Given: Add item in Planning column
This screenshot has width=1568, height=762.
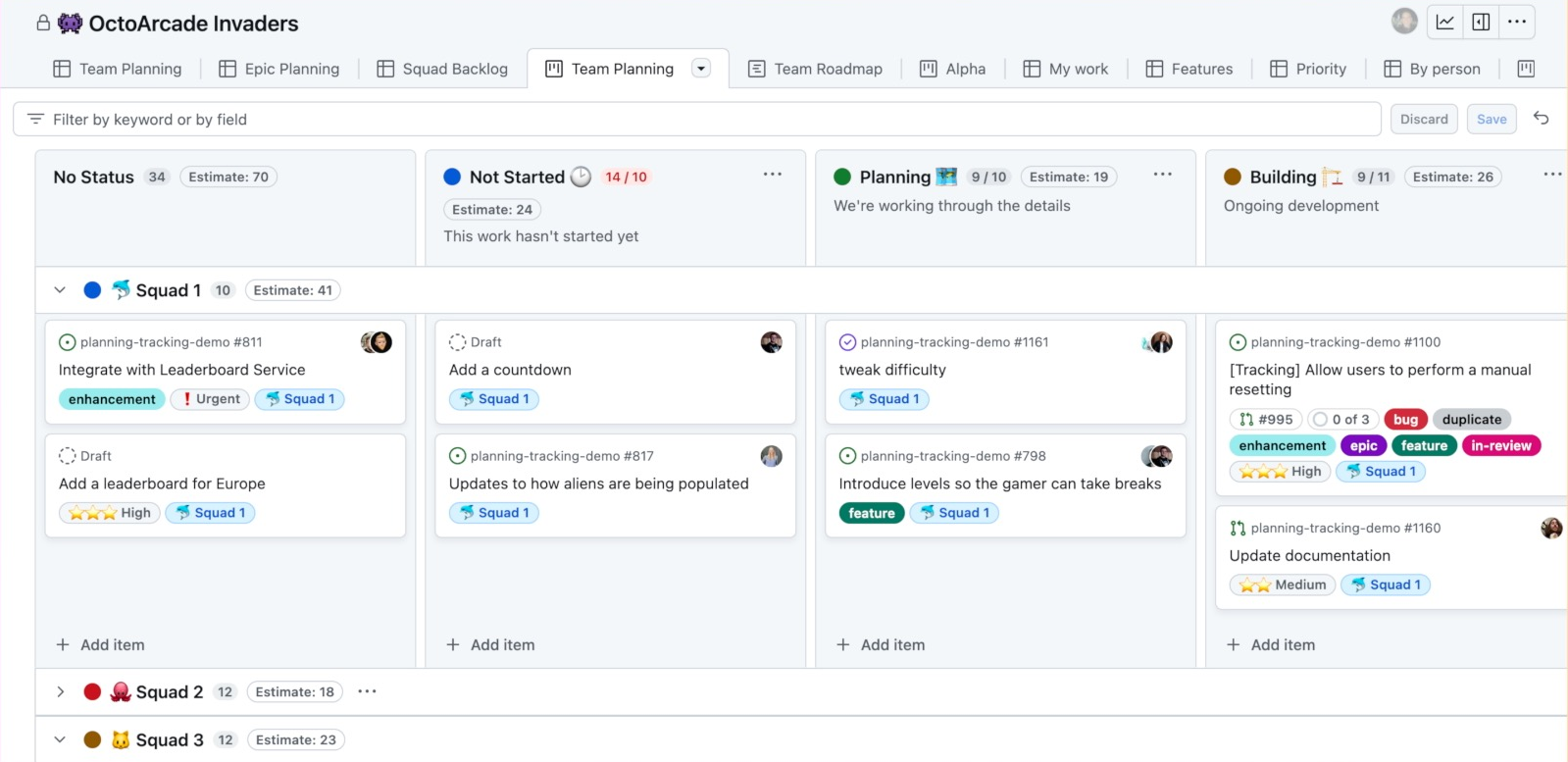Looking at the screenshot, I should tap(882, 644).
